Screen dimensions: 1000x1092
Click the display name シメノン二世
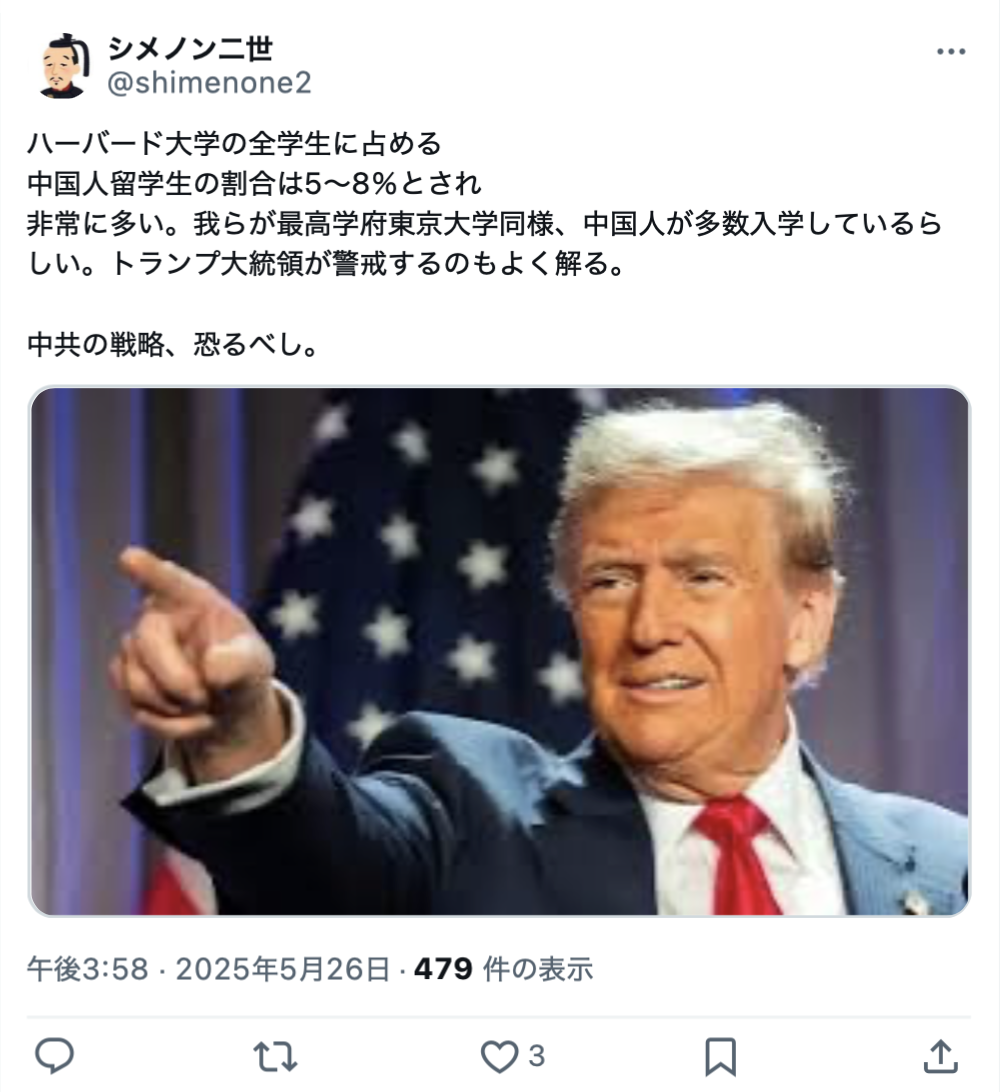pyautogui.click(x=189, y=48)
